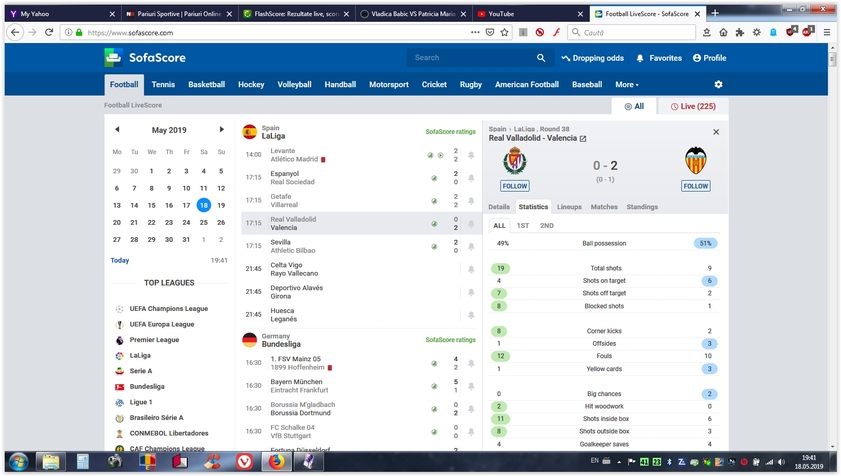
Task: Show 1ST half statistics
Action: (523, 225)
